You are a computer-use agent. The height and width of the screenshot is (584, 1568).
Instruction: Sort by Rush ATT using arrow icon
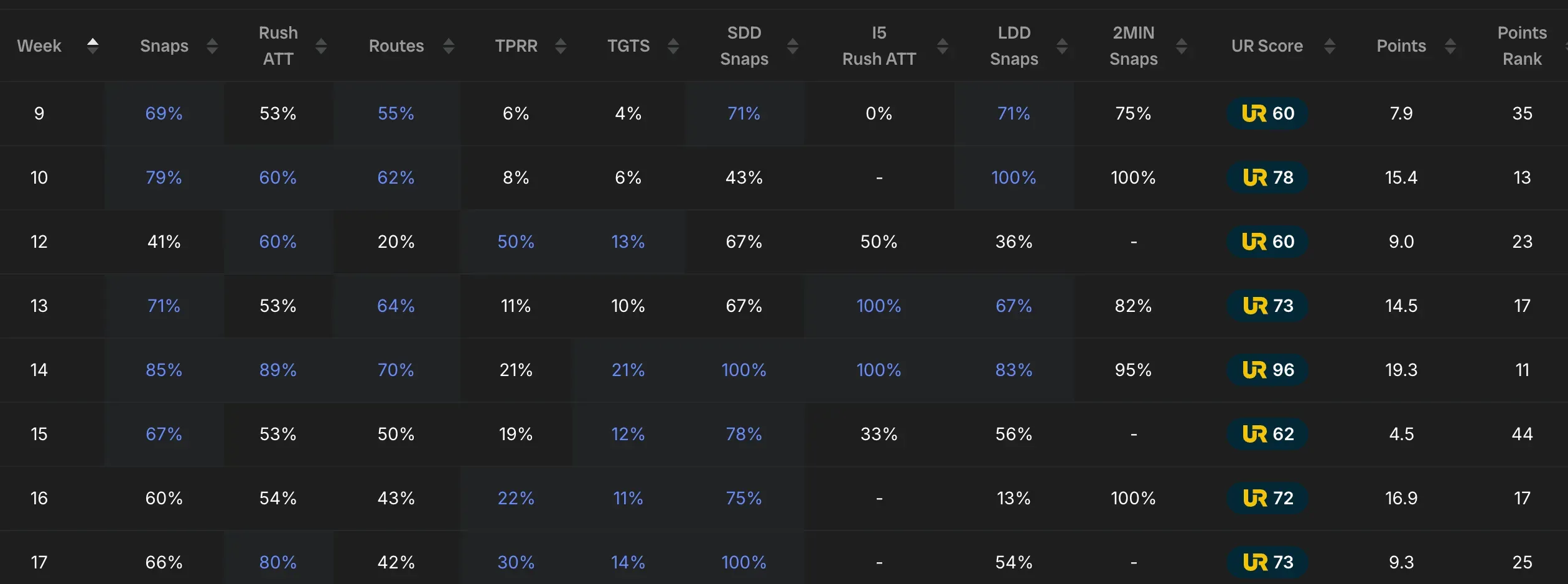click(x=321, y=45)
